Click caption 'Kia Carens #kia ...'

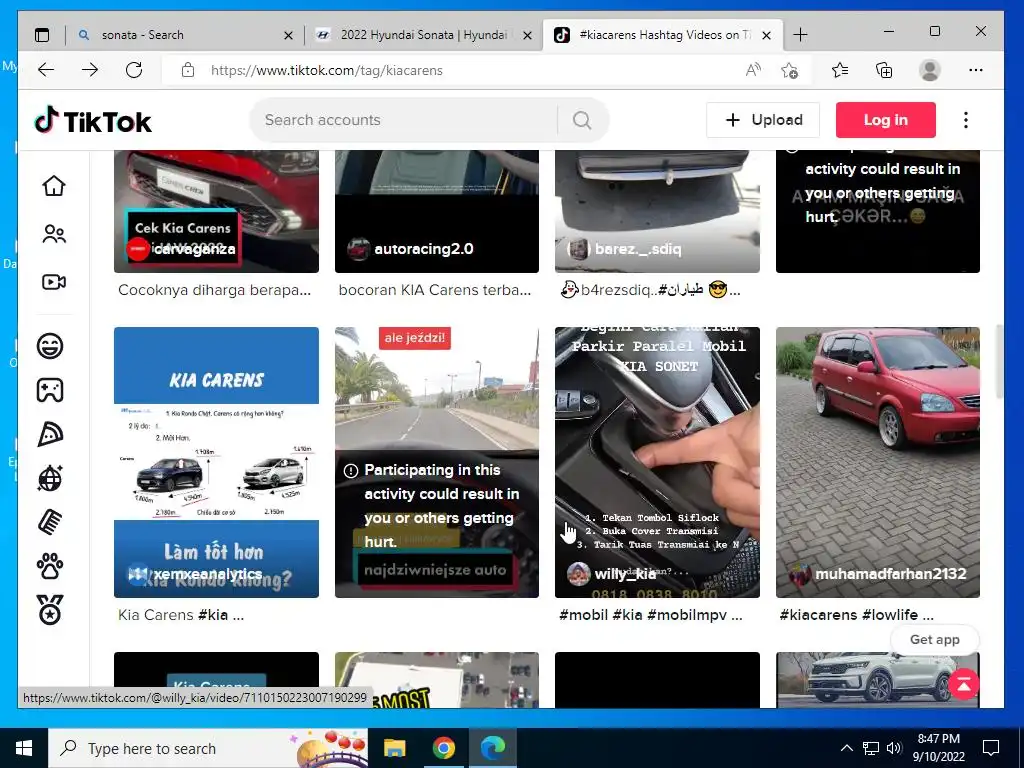(181, 615)
